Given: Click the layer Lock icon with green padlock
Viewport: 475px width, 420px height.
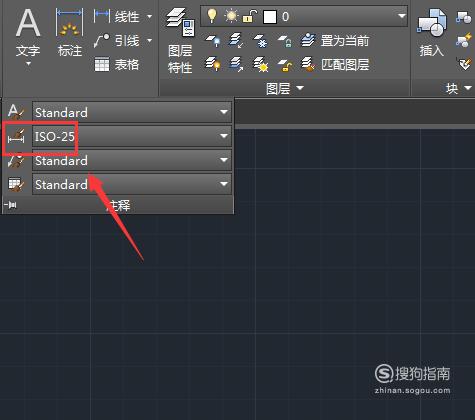Looking at the screenshot, I should [x=284, y=41].
